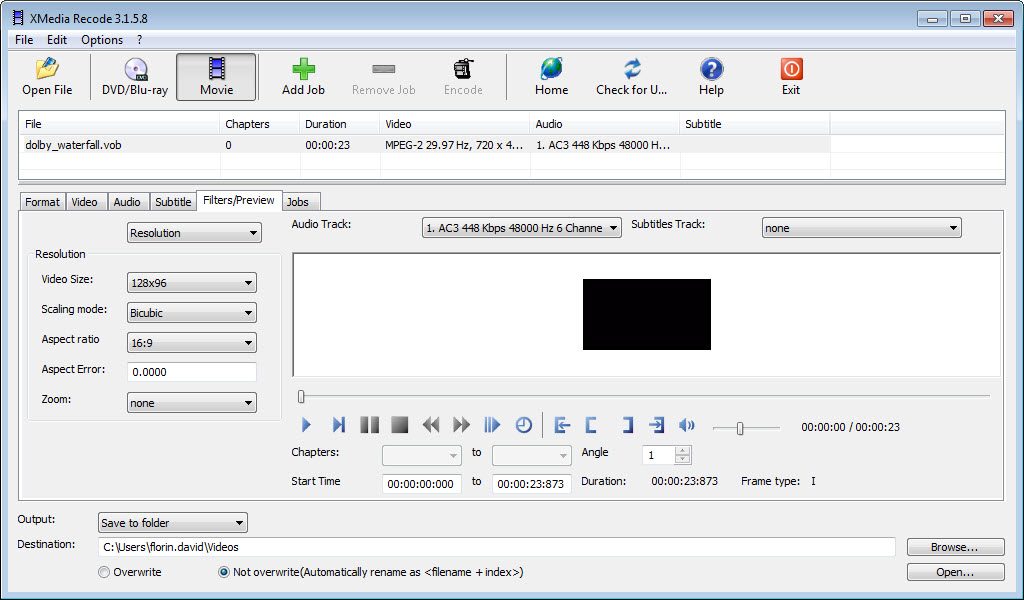Click the Chapters column header
1024x600 pixels.
(x=260, y=124)
